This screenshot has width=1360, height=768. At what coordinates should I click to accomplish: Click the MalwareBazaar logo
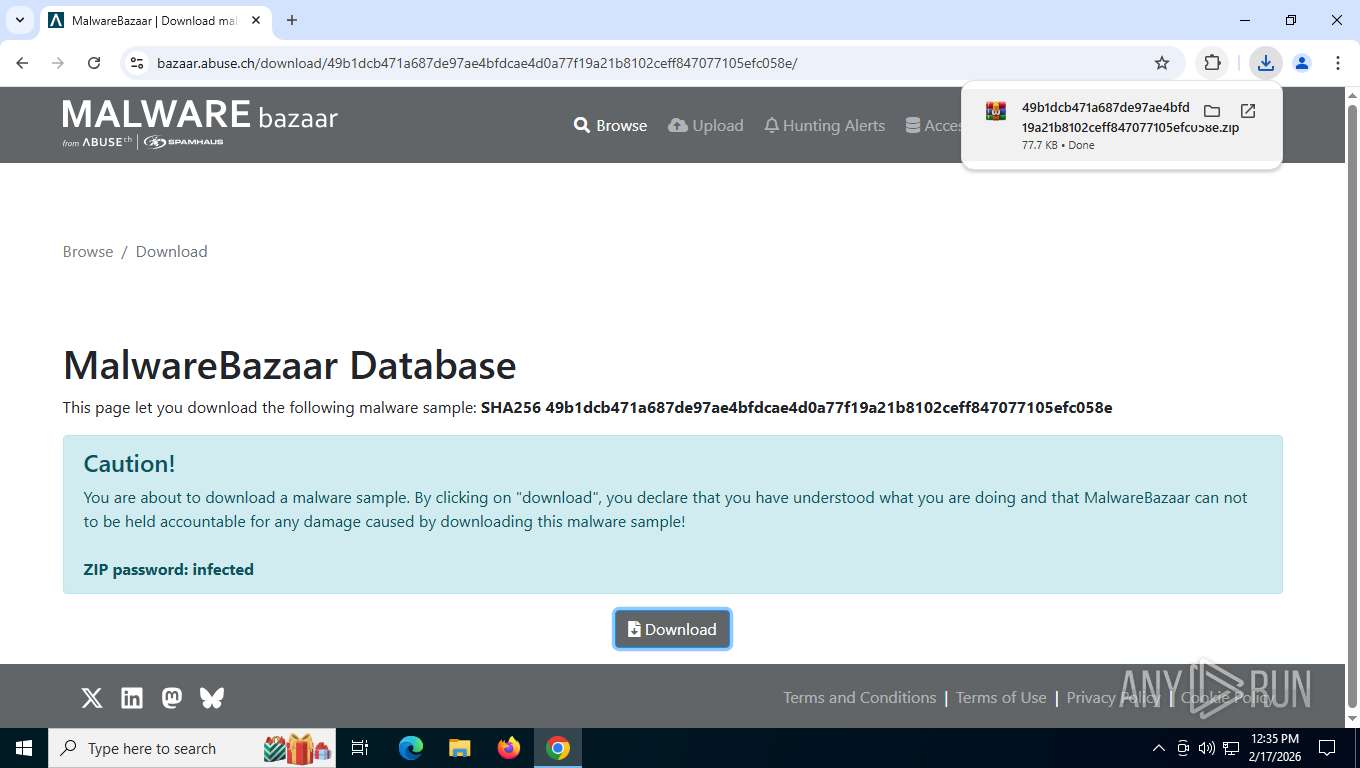[x=200, y=123]
